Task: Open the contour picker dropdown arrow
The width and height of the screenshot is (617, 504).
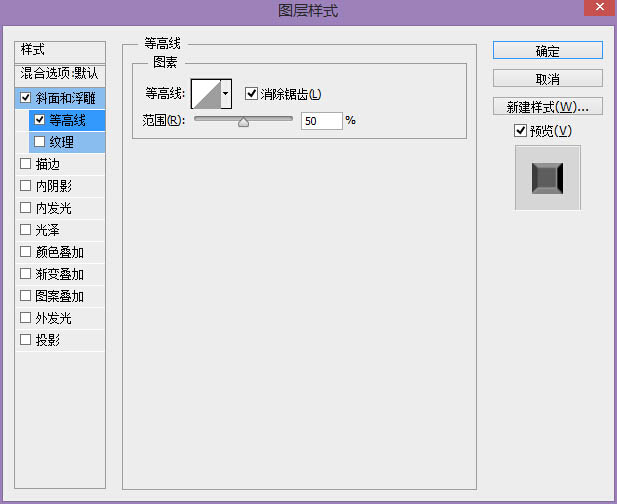Action: click(x=226, y=94)
